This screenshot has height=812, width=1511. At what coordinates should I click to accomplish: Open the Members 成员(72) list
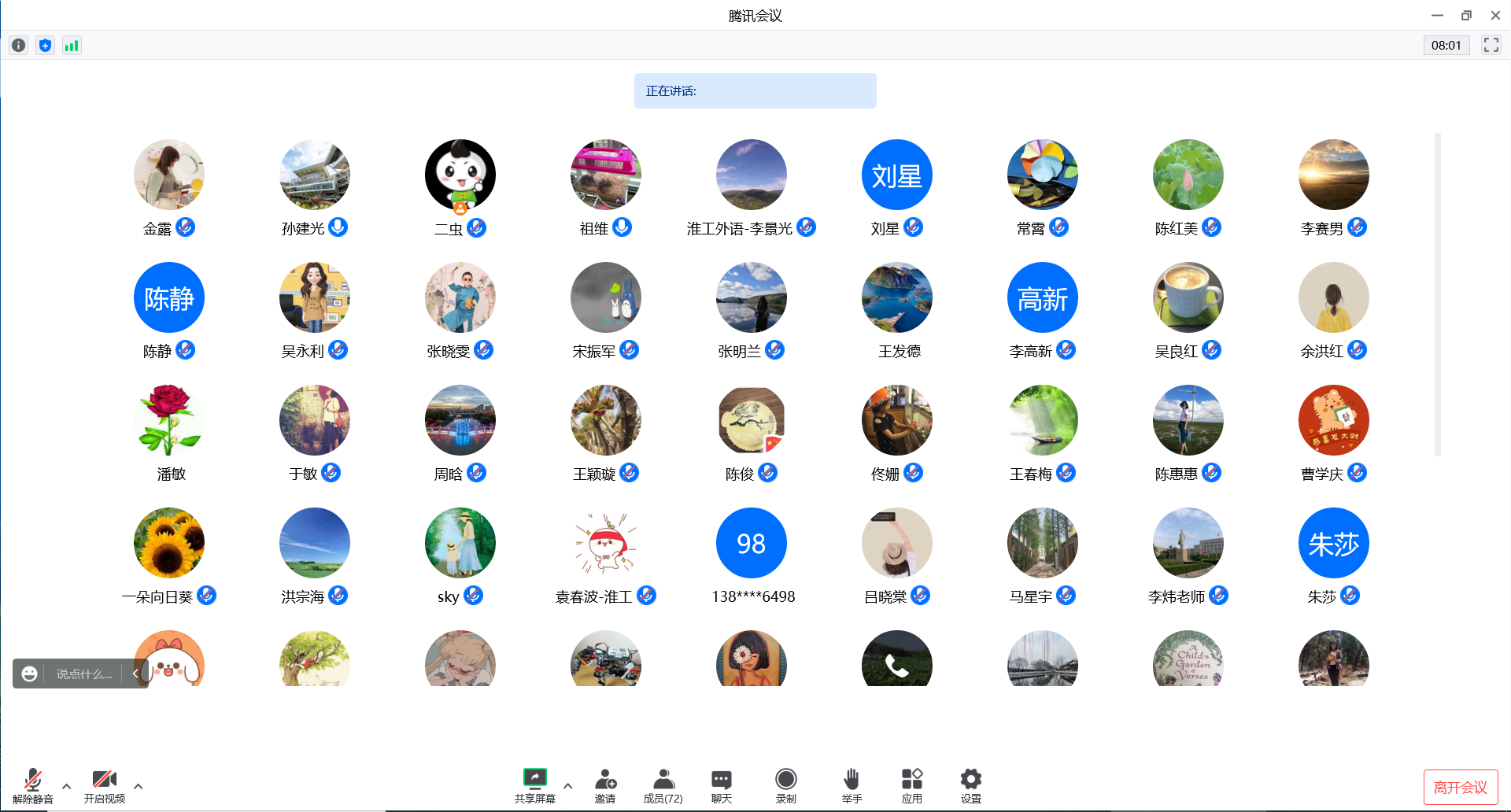tap(663, 784)
